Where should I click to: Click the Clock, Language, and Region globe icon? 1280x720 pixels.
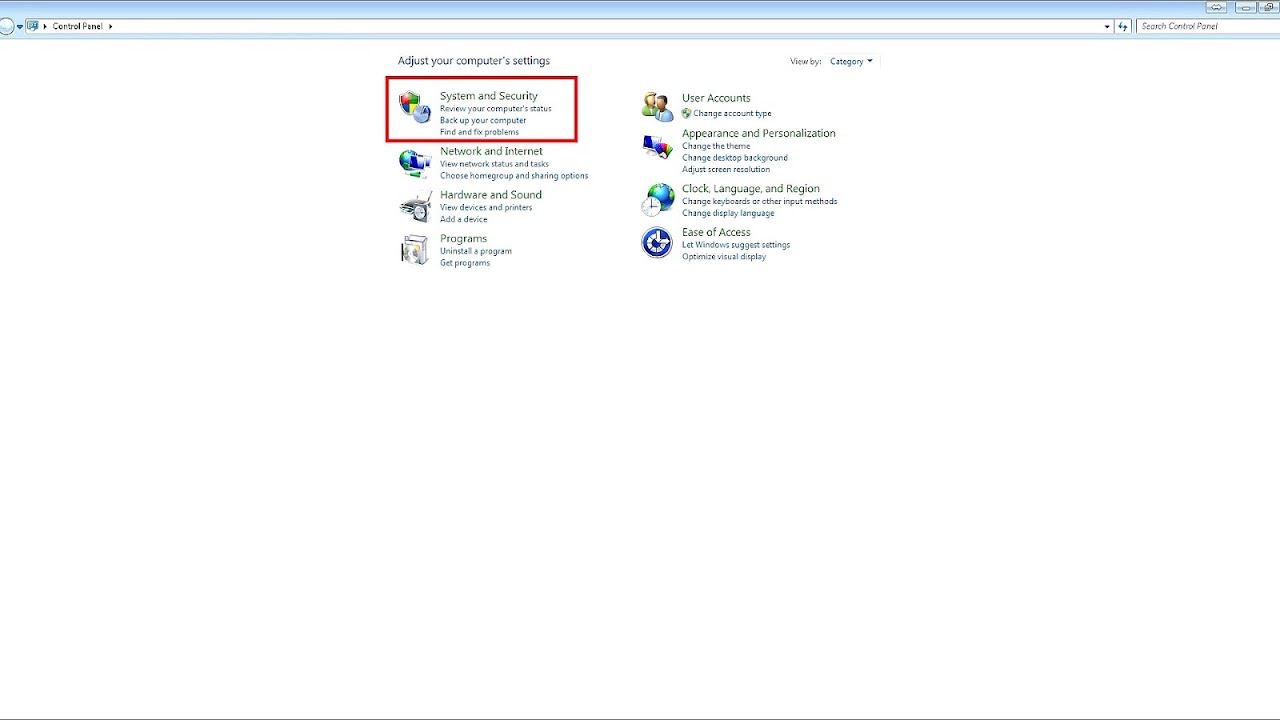[x=657, y=199]
